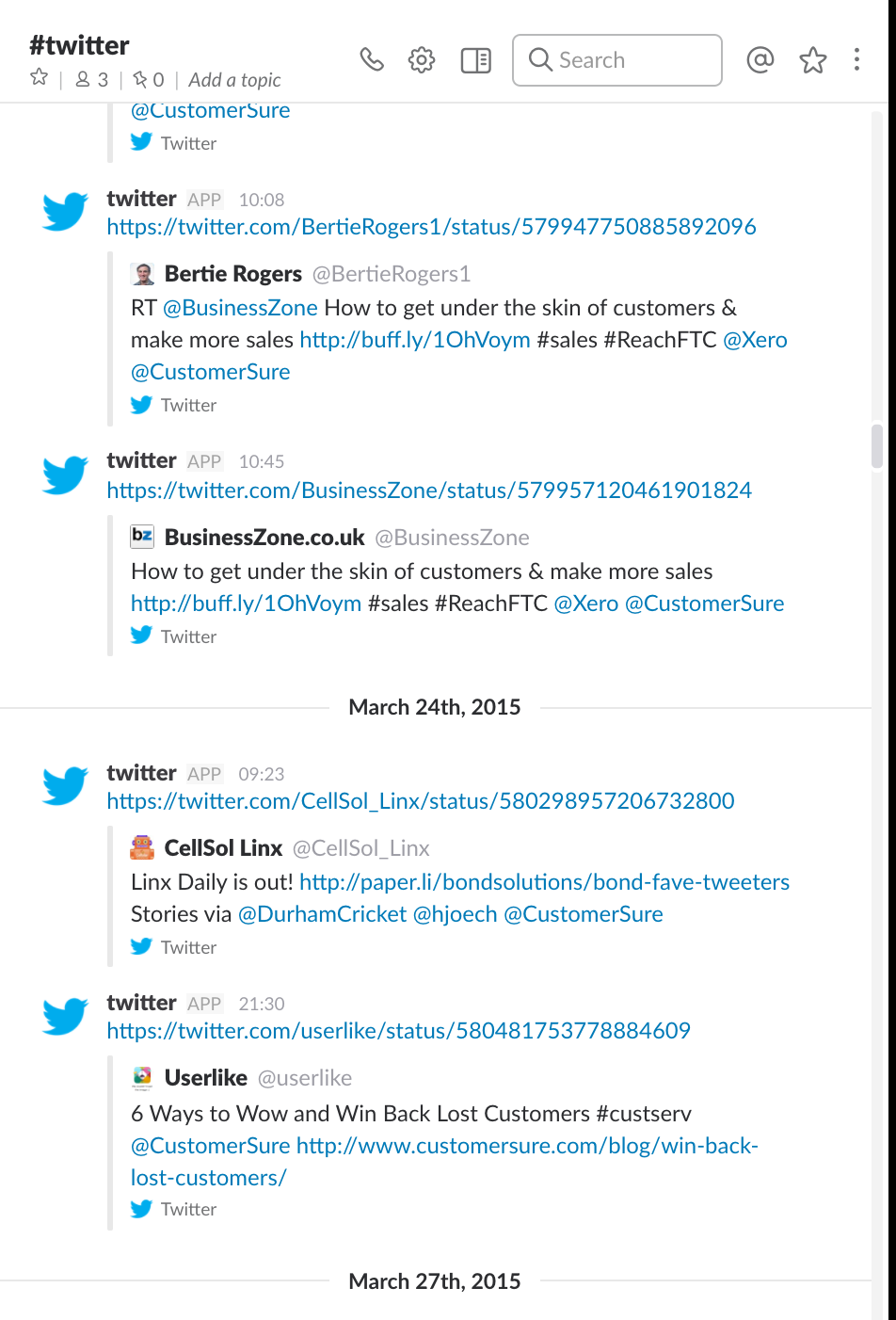Open the overflow three-dot menu
Screen dimensions: 896x1320
[856, 59]
